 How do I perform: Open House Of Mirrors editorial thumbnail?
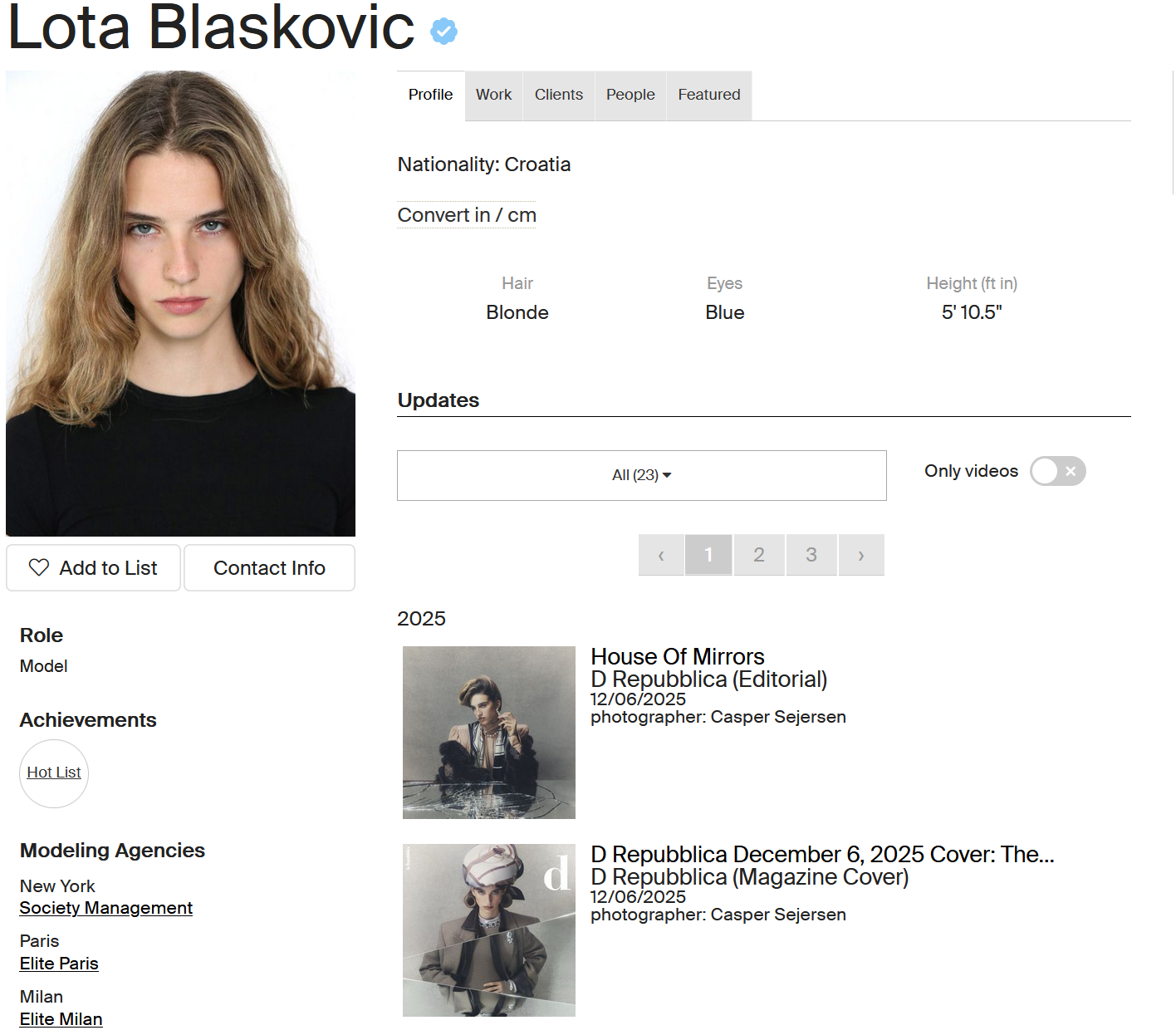coord(489,733)
